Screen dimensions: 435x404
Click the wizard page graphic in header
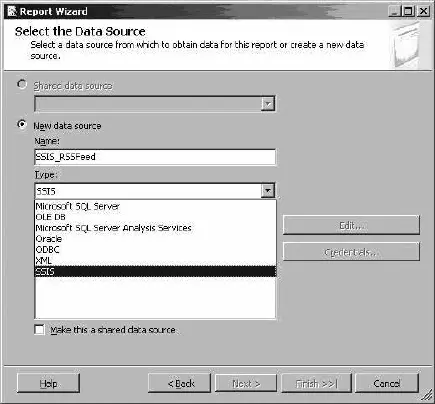point(405,45)
